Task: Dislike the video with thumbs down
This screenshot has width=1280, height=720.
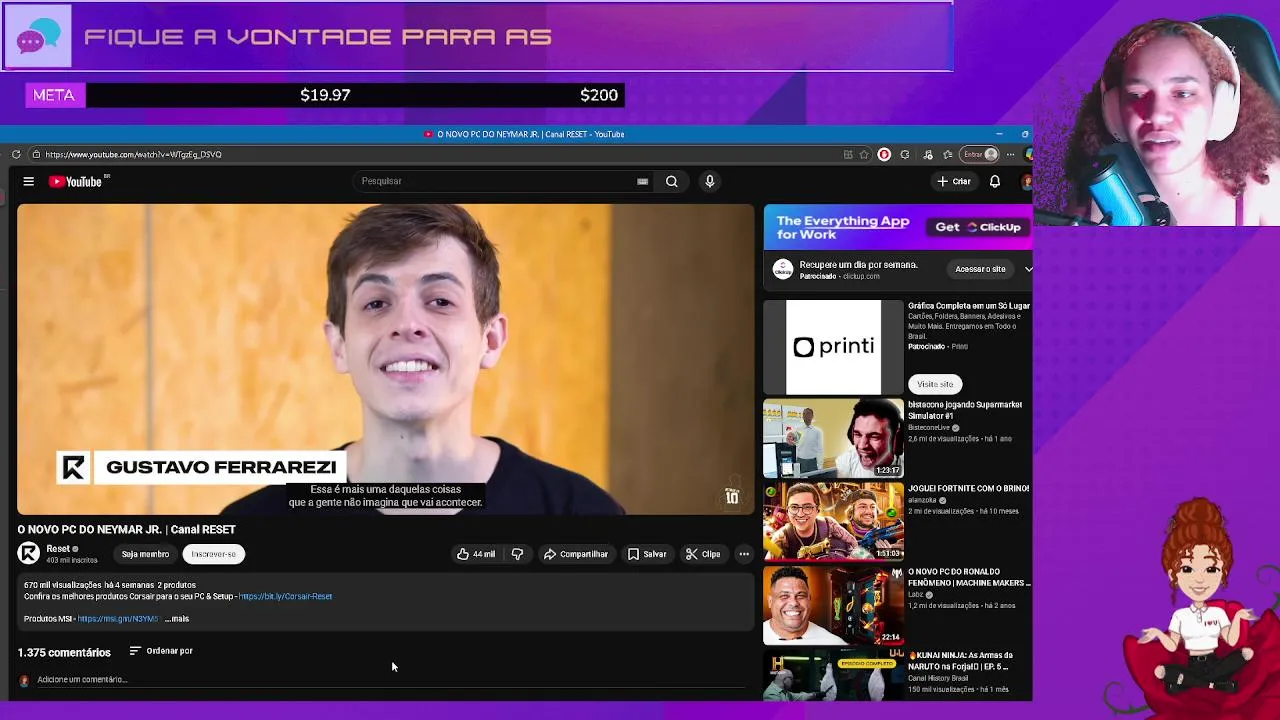Action: [517, 554]
